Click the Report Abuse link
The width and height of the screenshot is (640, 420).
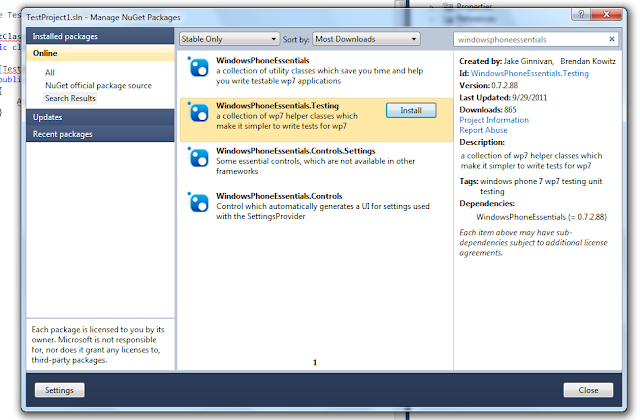click(x=483, y=130)
